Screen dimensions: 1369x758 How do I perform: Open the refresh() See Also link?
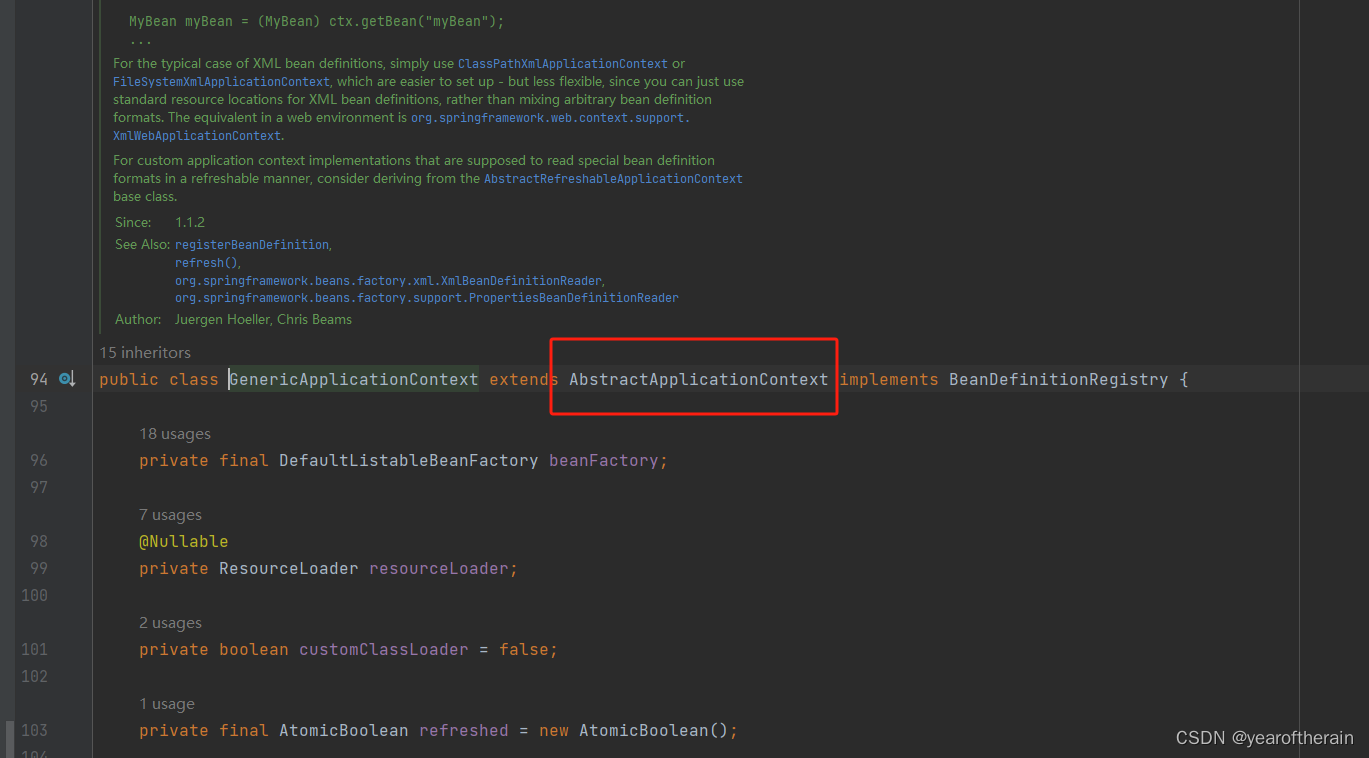206,263
